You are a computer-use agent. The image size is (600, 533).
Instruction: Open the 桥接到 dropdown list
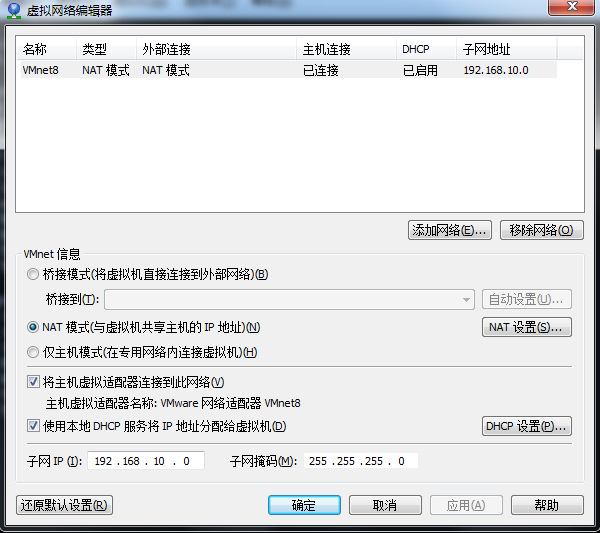coord(289,299)
